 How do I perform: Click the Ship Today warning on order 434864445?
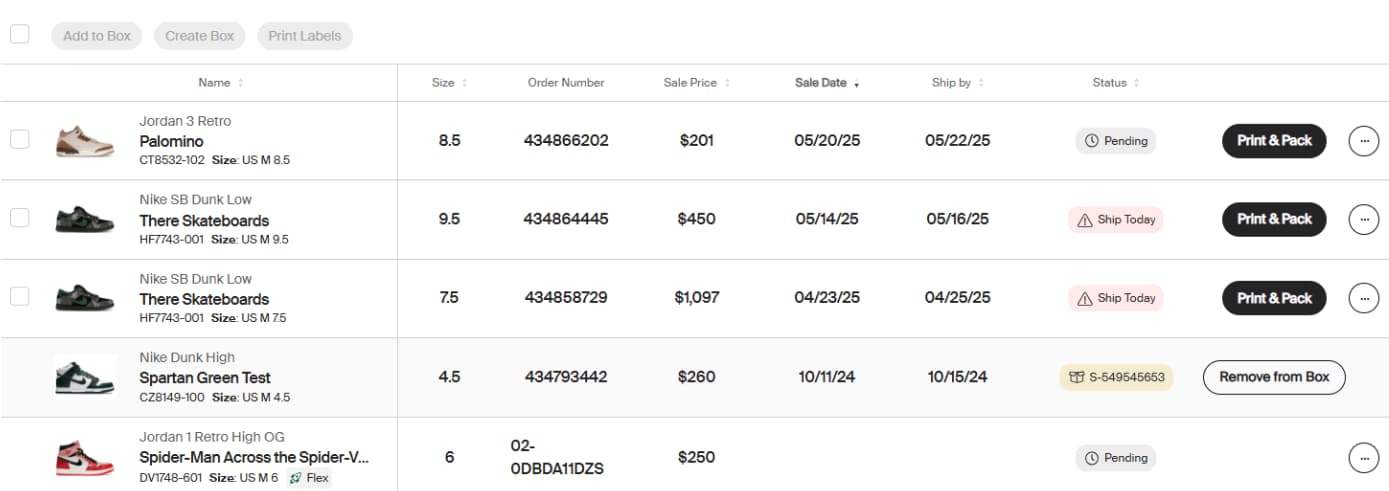click(x=1116, y=220)
